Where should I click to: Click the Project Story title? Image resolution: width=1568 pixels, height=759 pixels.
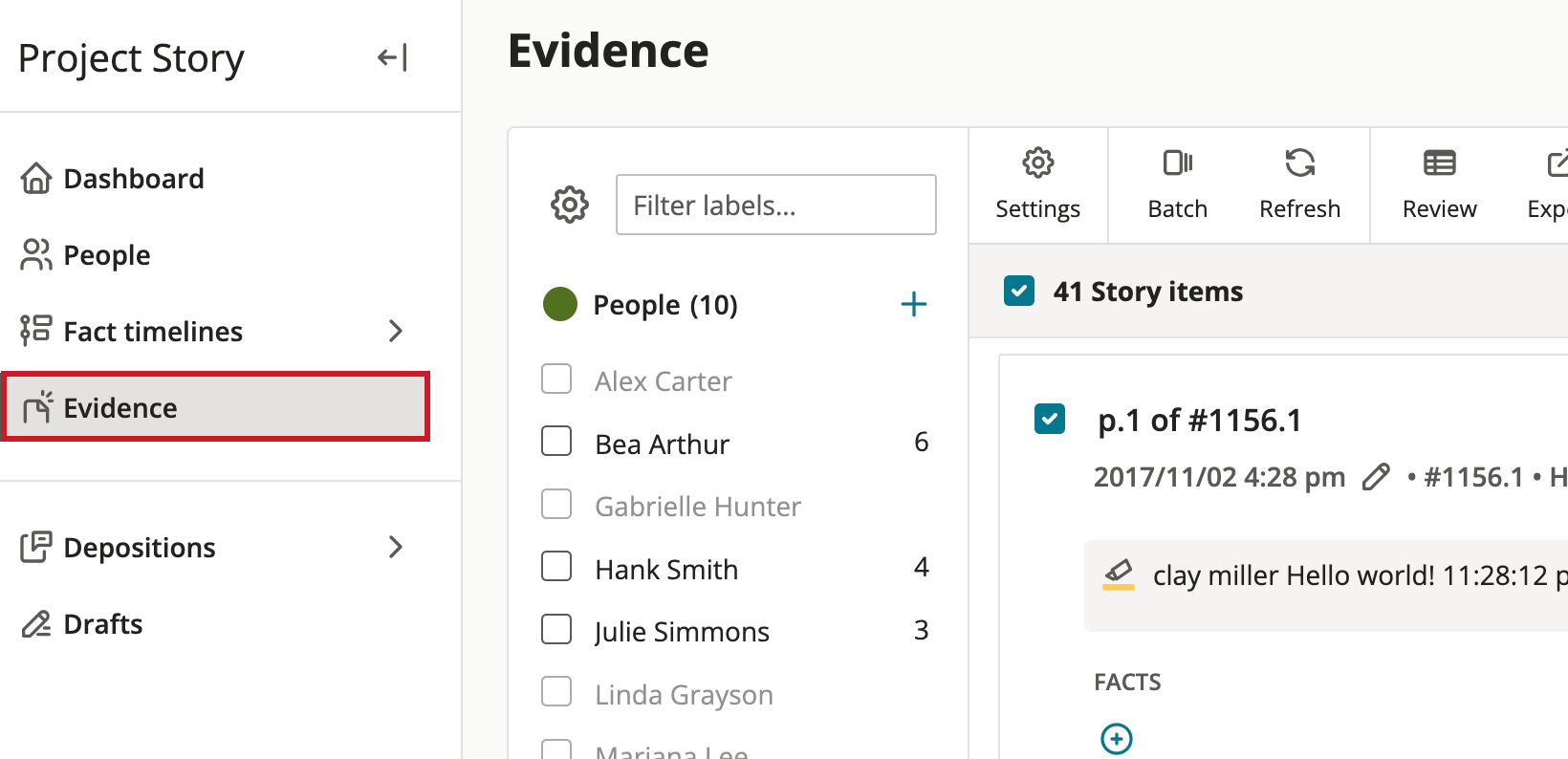[131, 59]
